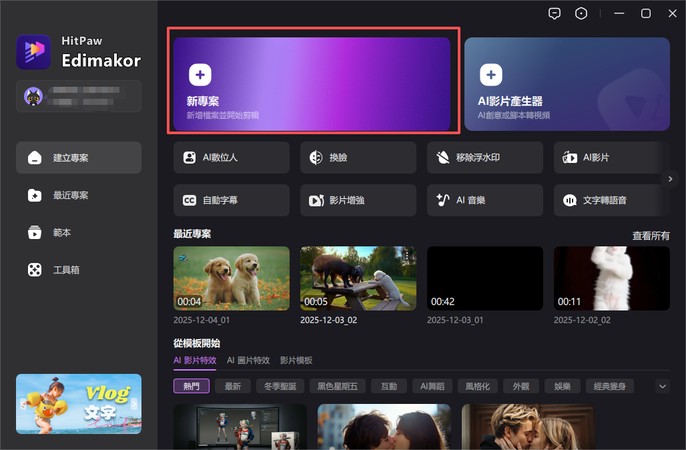This screenshot has height=450, width=686.
Task: Click the 2025-12-02_02 project name
Action: 582,320
